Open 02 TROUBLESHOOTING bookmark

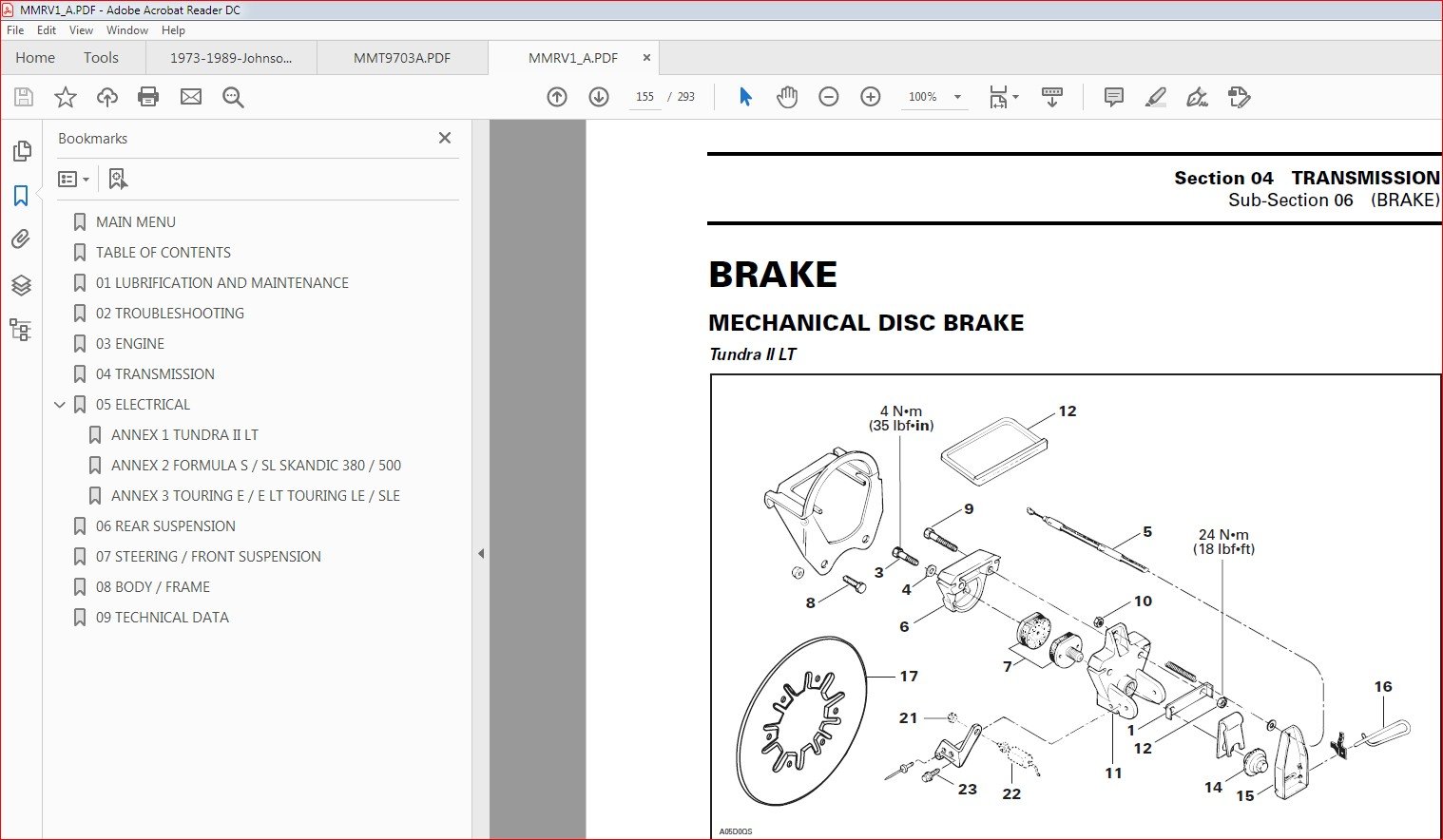170,314
